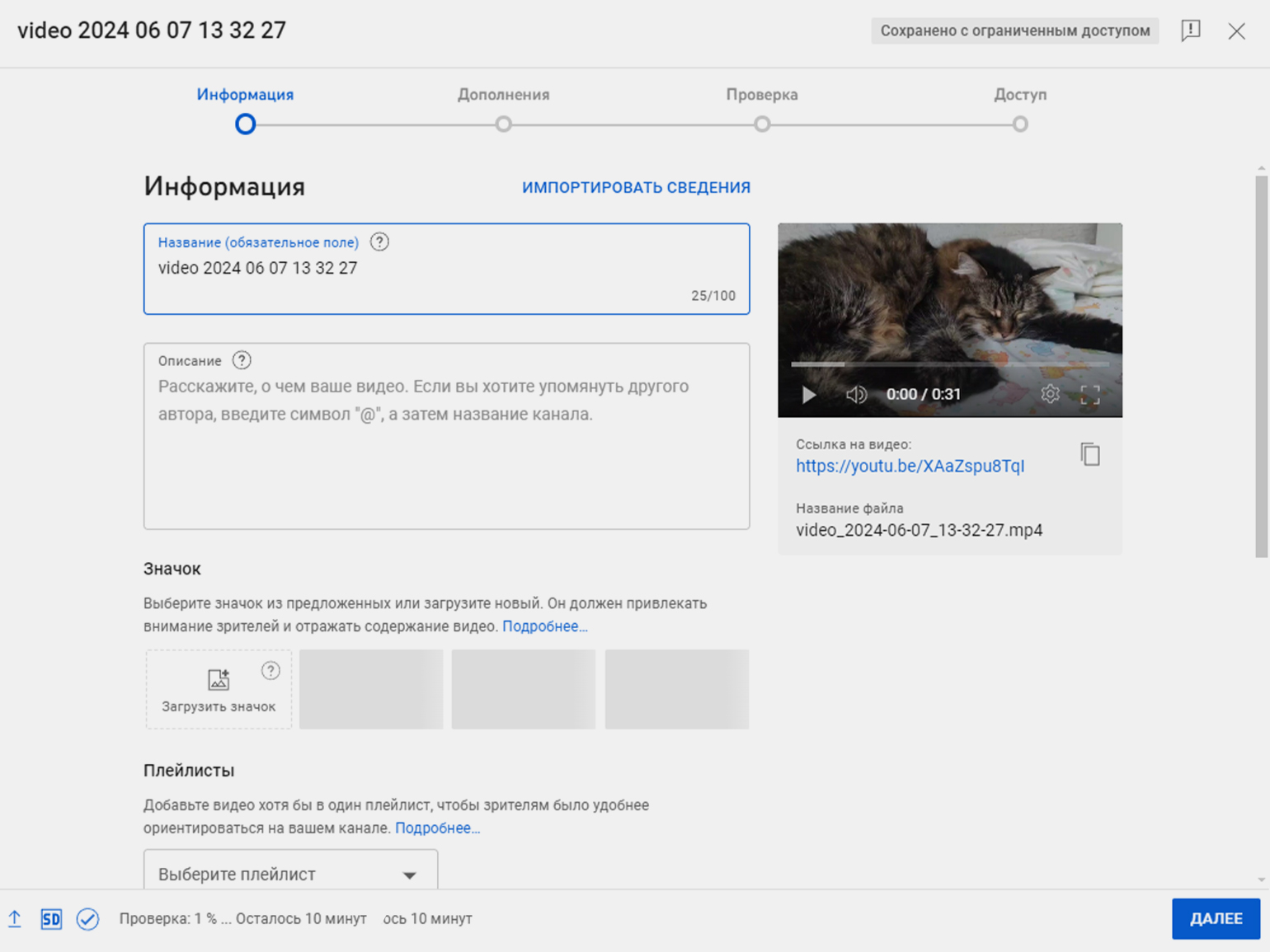This screenshot has height=952, width=1270.
Task: Click the upload image icon for thumbnail
Action: pos(219,679)
